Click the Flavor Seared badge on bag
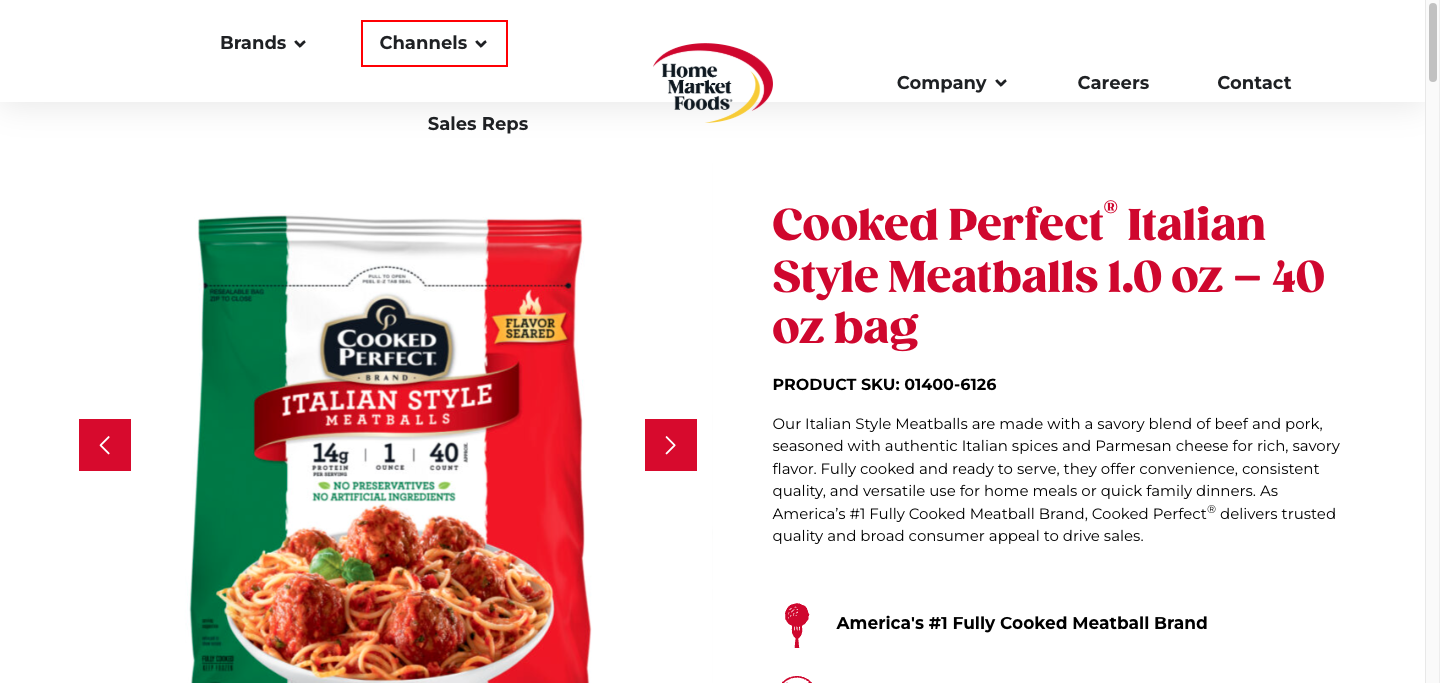The width and height of the screenshot is (1440, 683). 530,318
